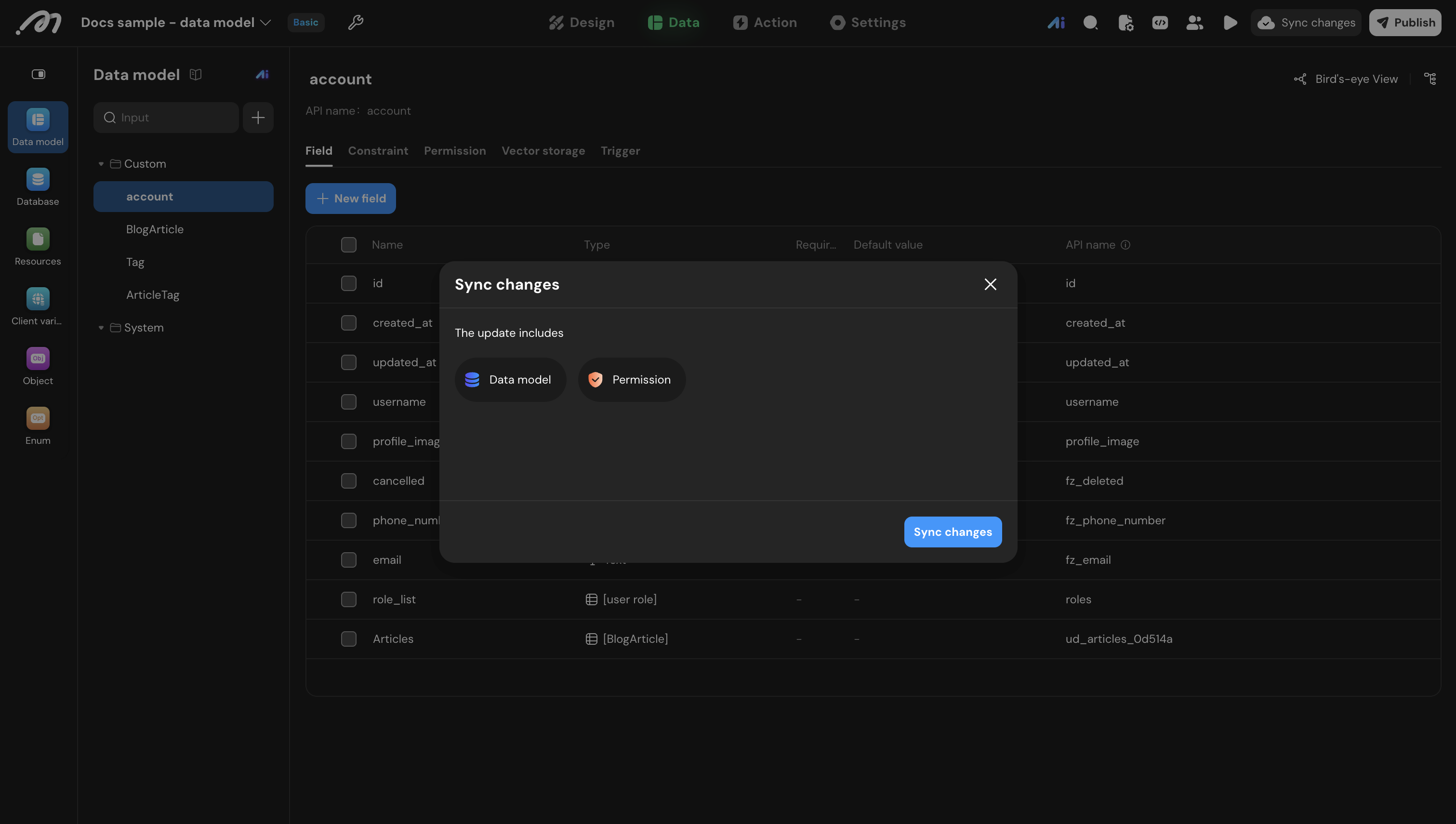The width and height of the screenshot is (1456, 824).
Task: Check the Articles row checkbox
Action: 349,639
